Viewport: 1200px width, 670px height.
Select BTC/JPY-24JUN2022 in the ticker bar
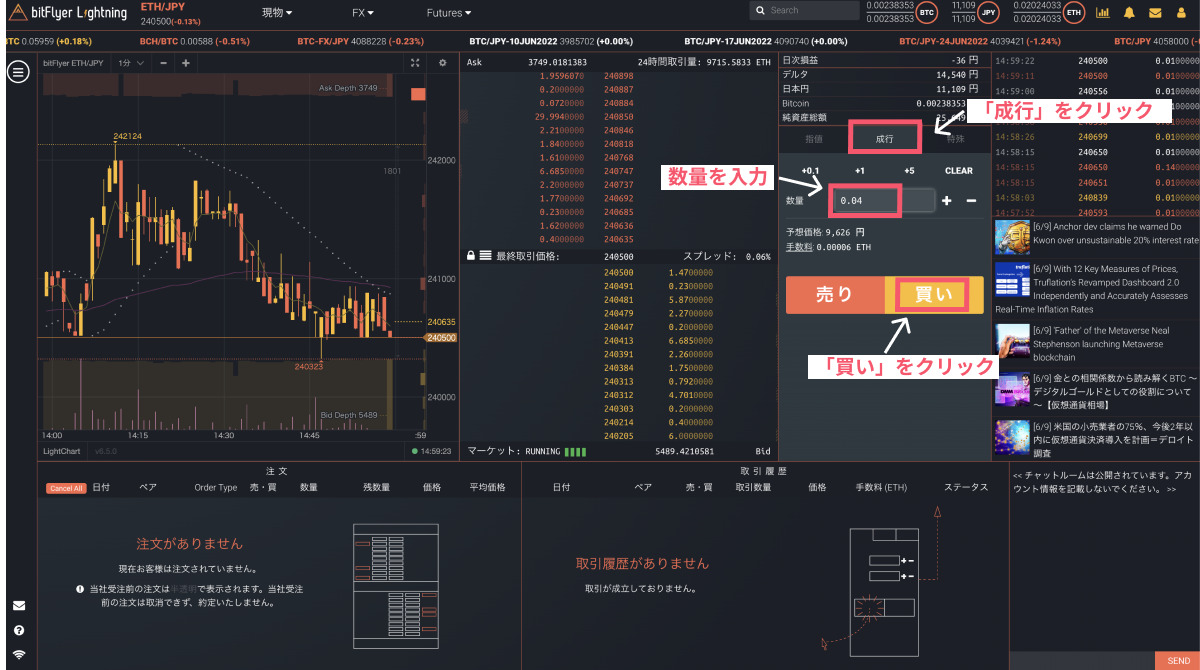click(978, 42)
